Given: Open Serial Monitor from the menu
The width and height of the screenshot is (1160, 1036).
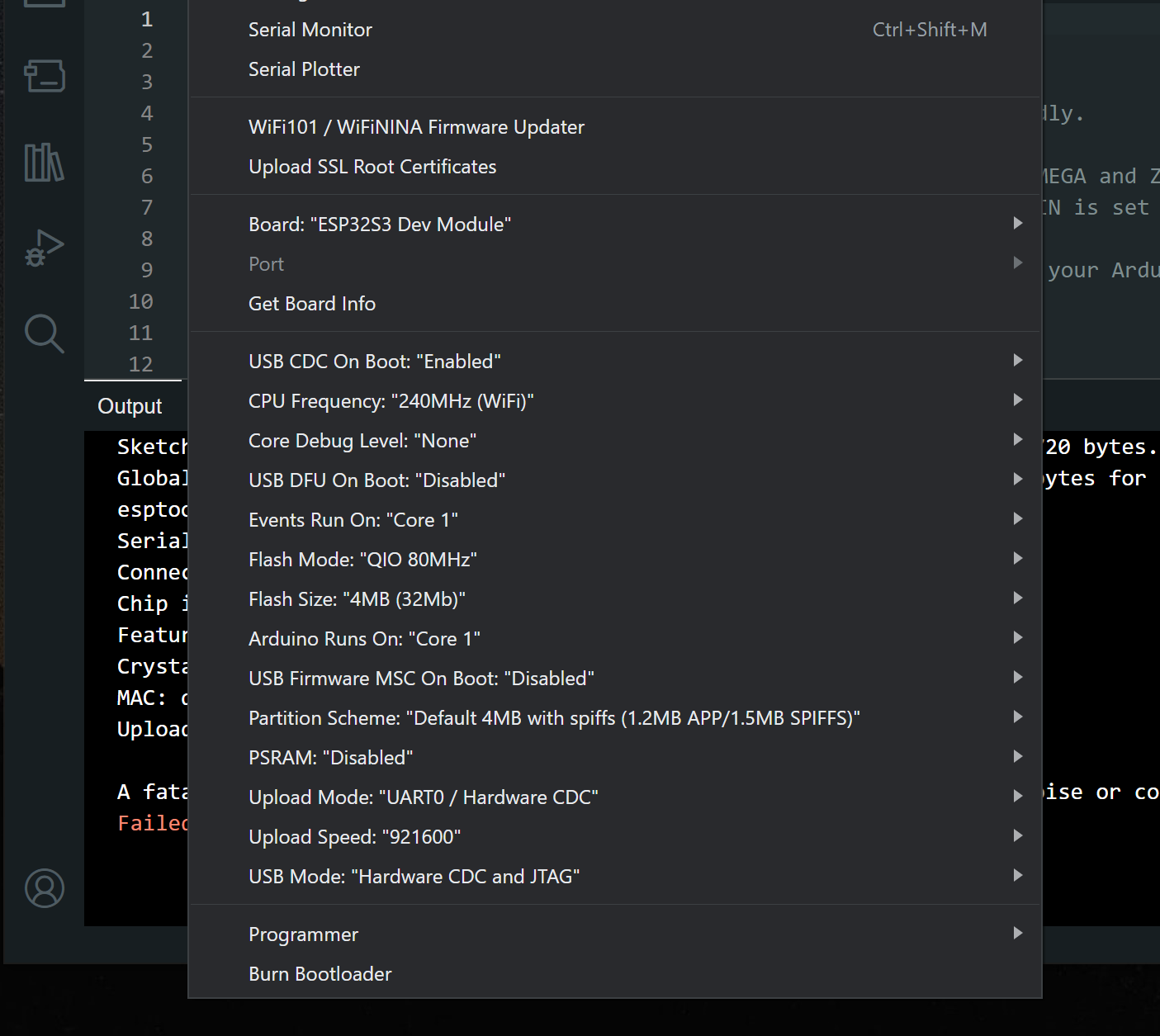Looking at the screenshot, I should [615, 30].
